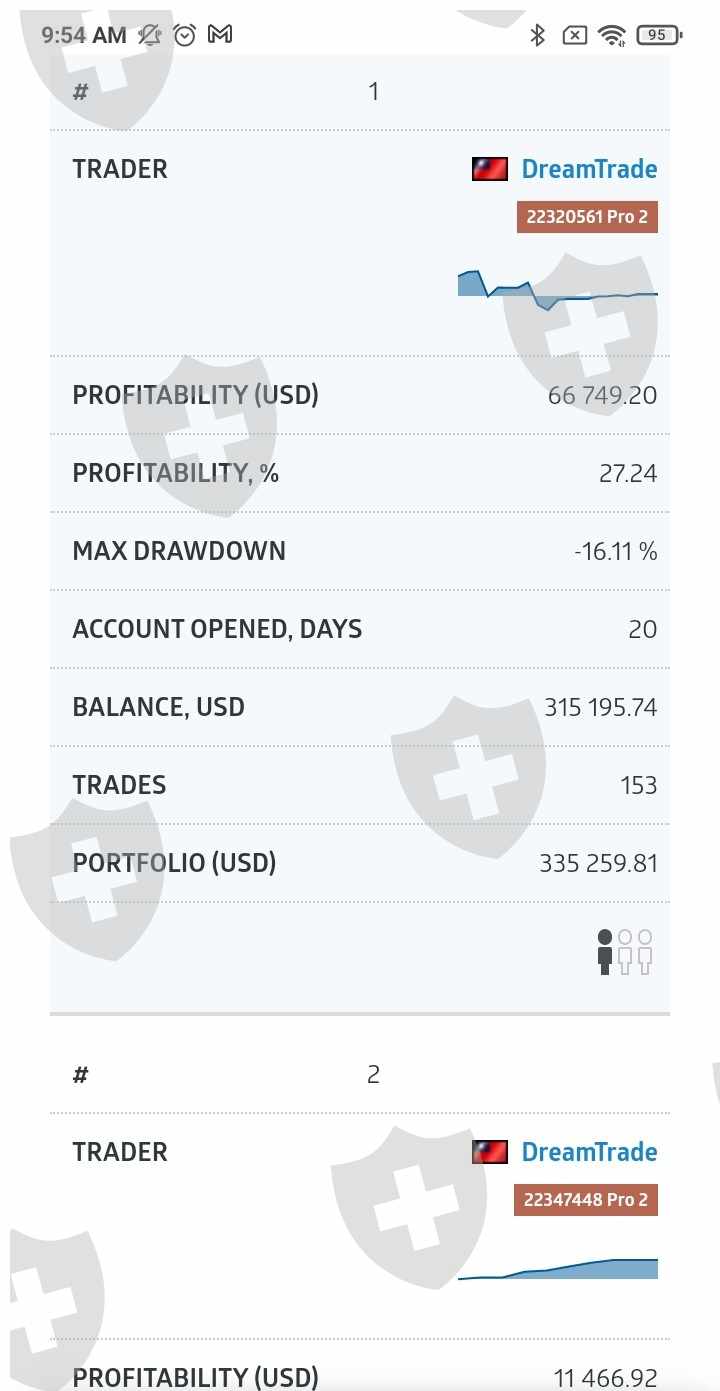
Task: Tap the 335 259.81 portfolio value
Action: pyautogui.click(x=598, y=863)
